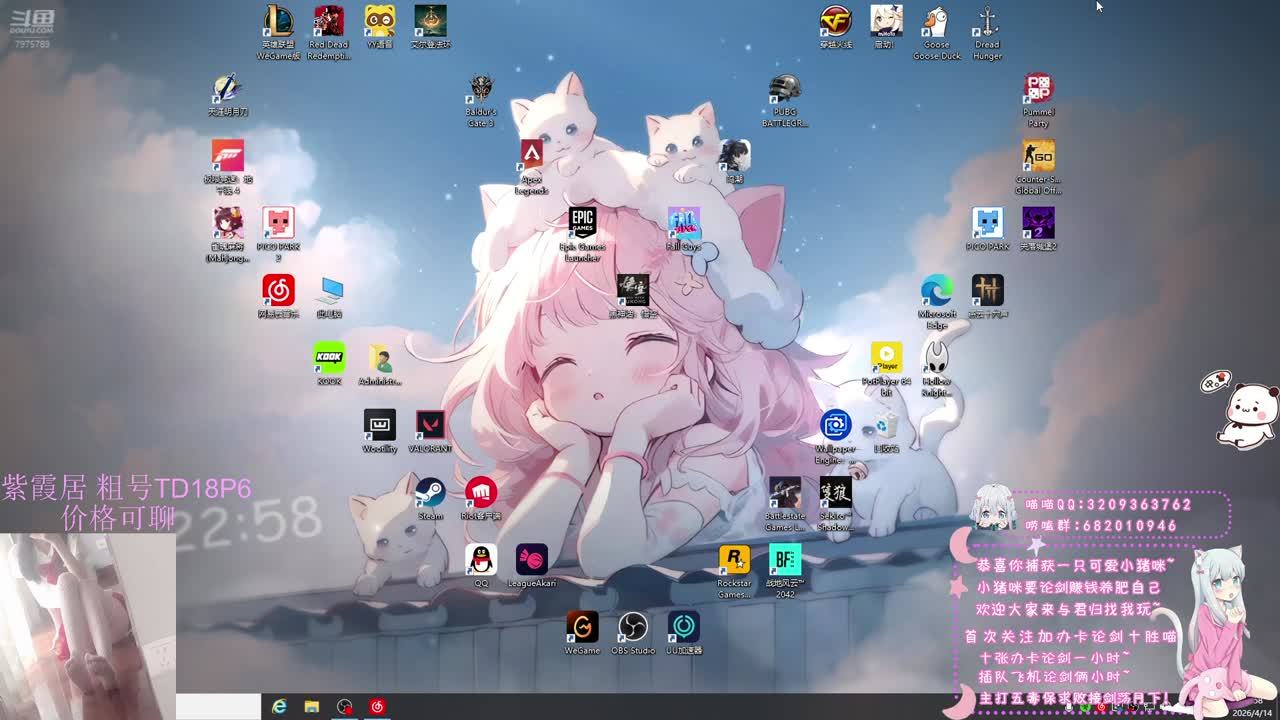Open the OBS Studio desktop icon
This screenshot has width=1280, height=720.
[x=633, y=633]
